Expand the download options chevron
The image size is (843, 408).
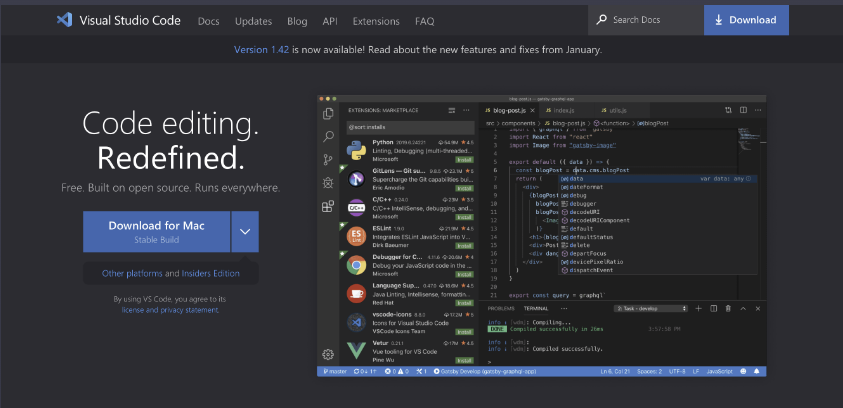tap(245, 232)
